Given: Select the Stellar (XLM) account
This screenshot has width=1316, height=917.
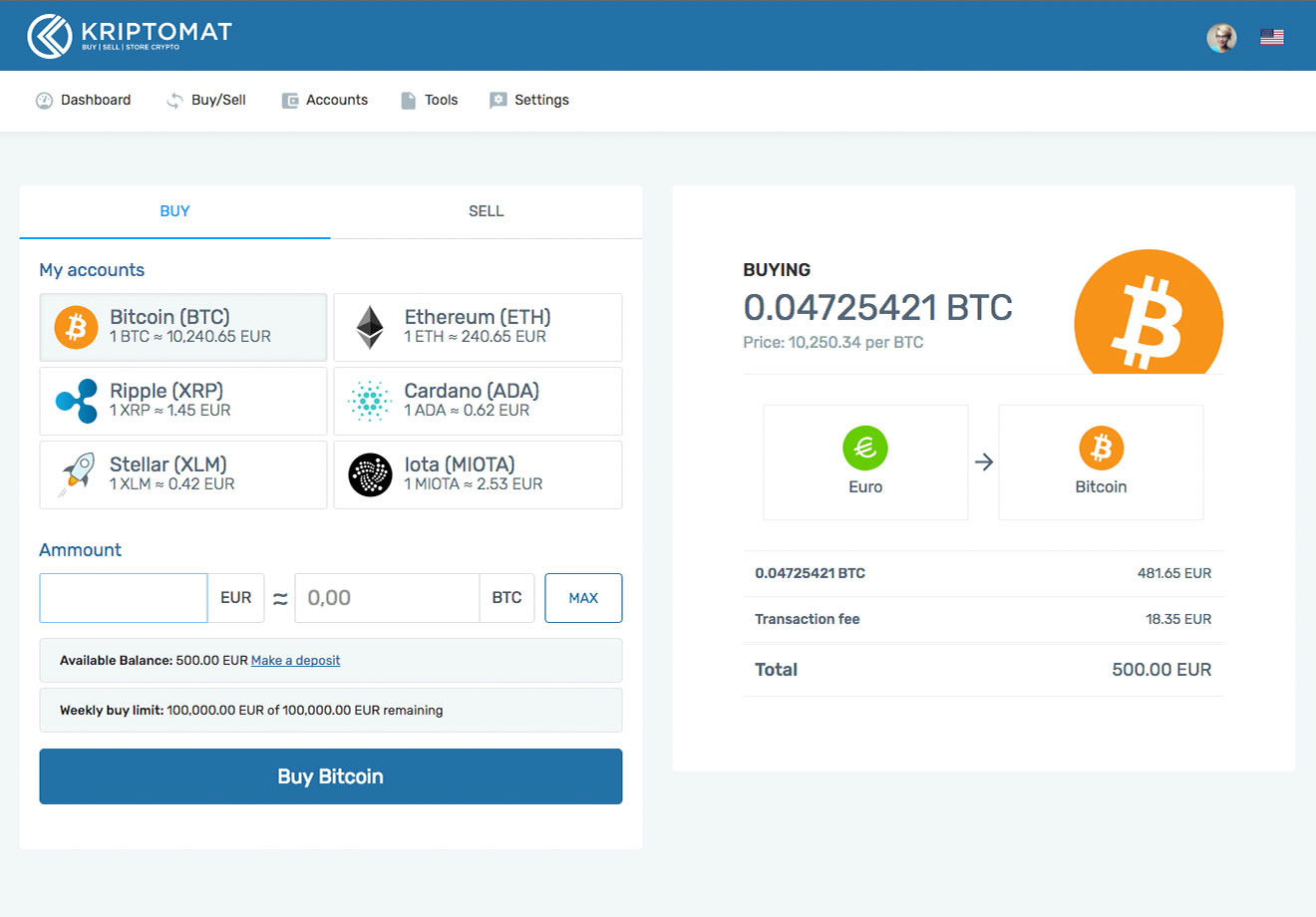Looking at the screenshot, I should 183,474.
